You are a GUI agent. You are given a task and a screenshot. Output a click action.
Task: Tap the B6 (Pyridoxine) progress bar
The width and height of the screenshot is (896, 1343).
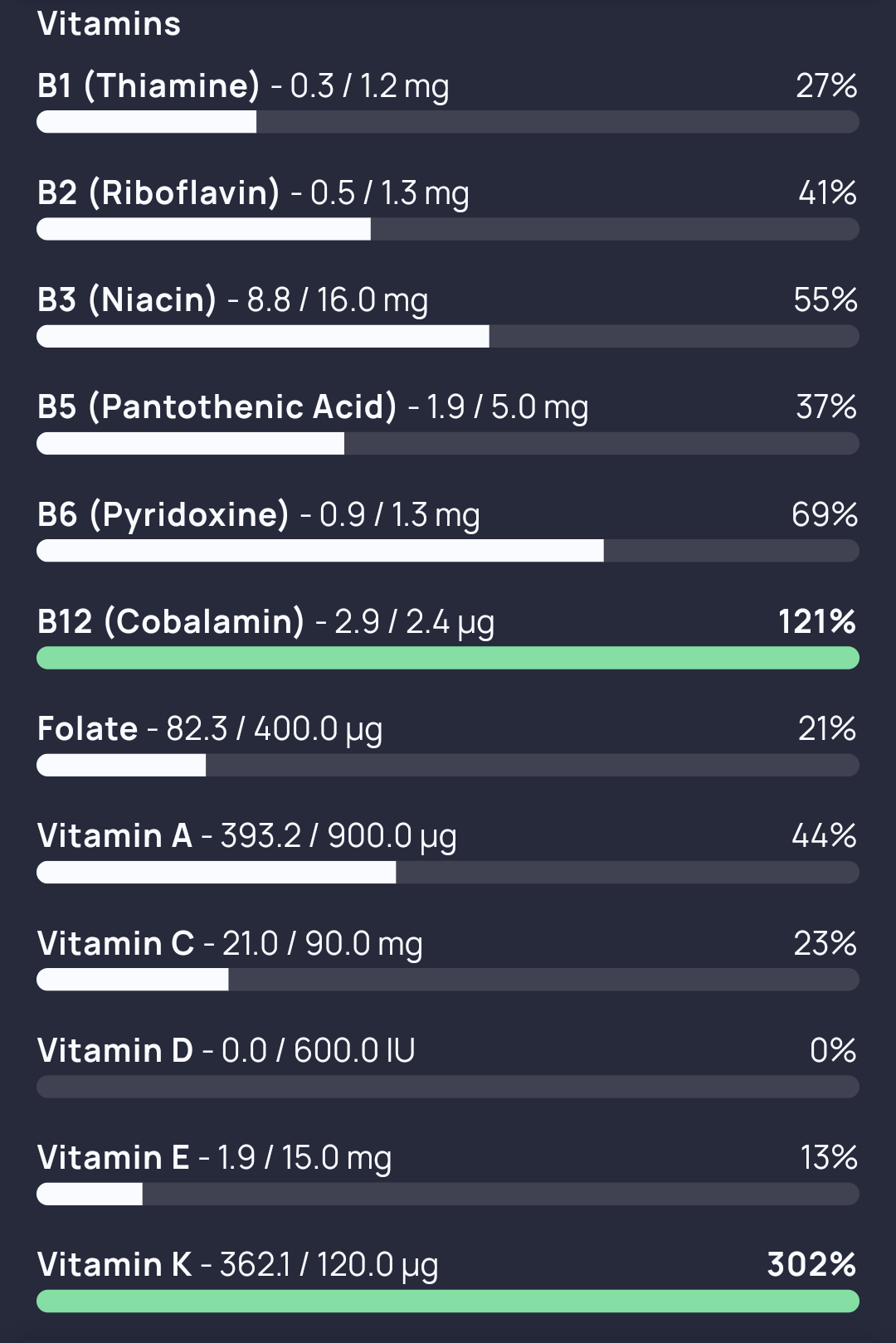448,551
